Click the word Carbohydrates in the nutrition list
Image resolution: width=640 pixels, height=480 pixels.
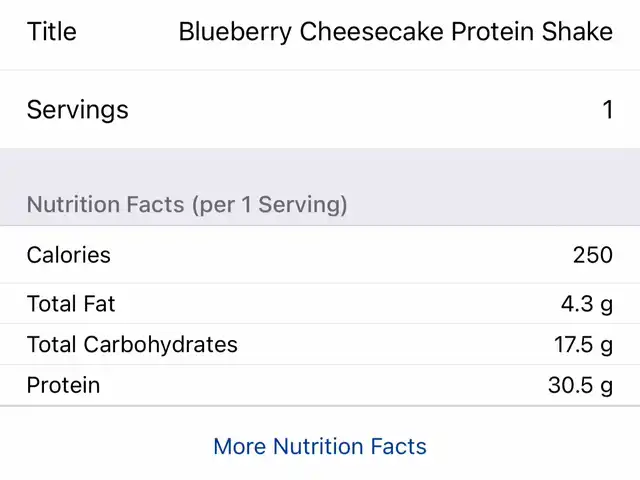click(160, 345)
